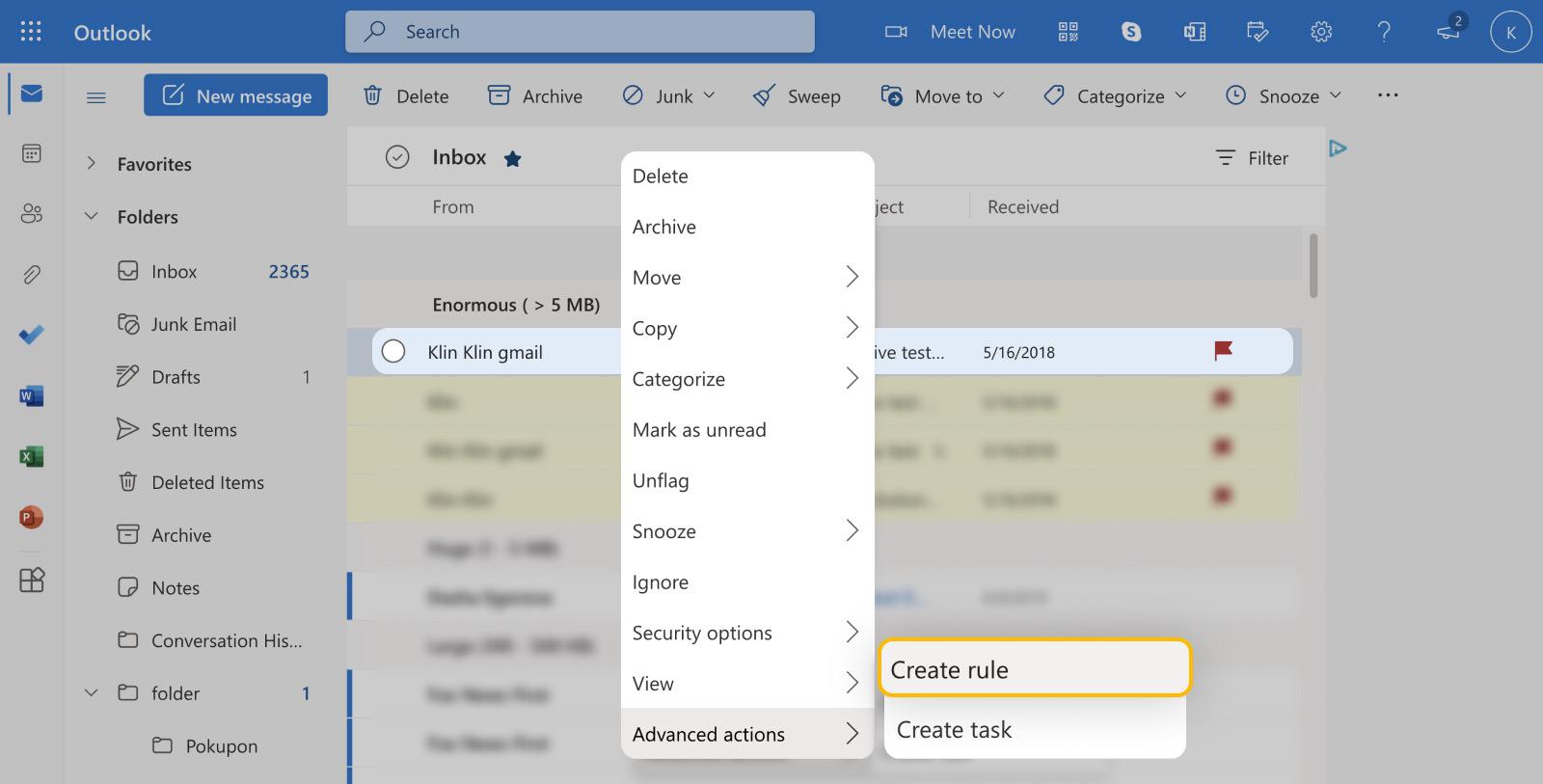Select the Klin Klin gmail message circle

coord(393,351)
